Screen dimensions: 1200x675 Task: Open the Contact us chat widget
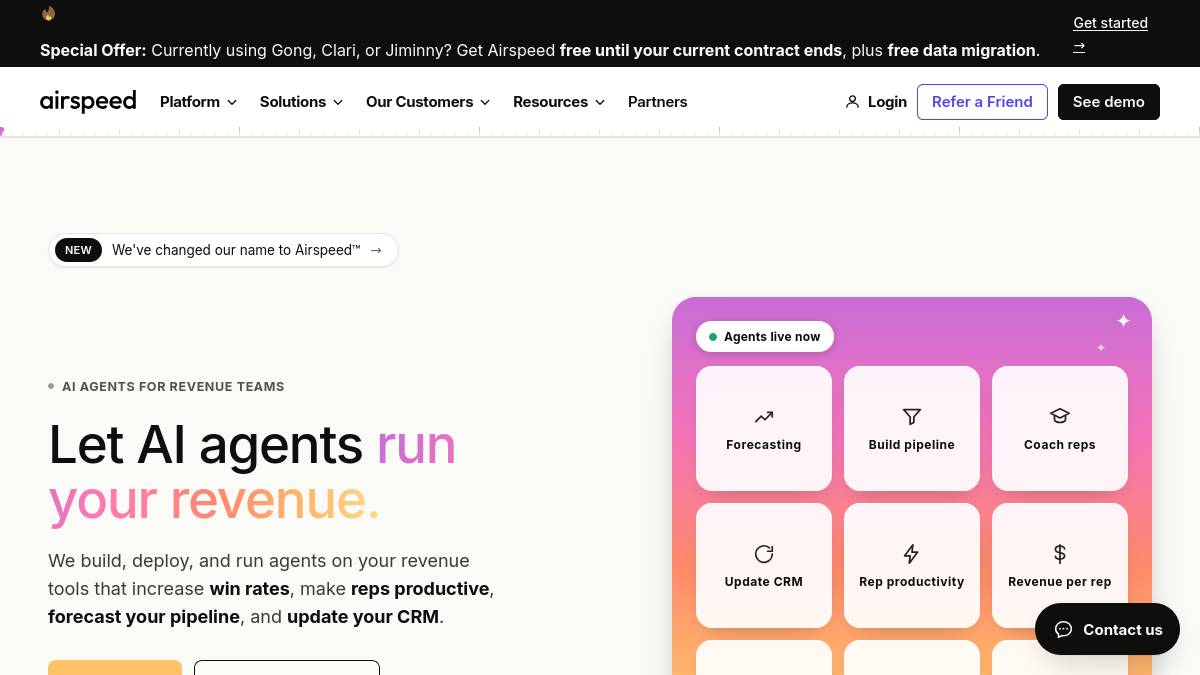tap(1107, 629)
